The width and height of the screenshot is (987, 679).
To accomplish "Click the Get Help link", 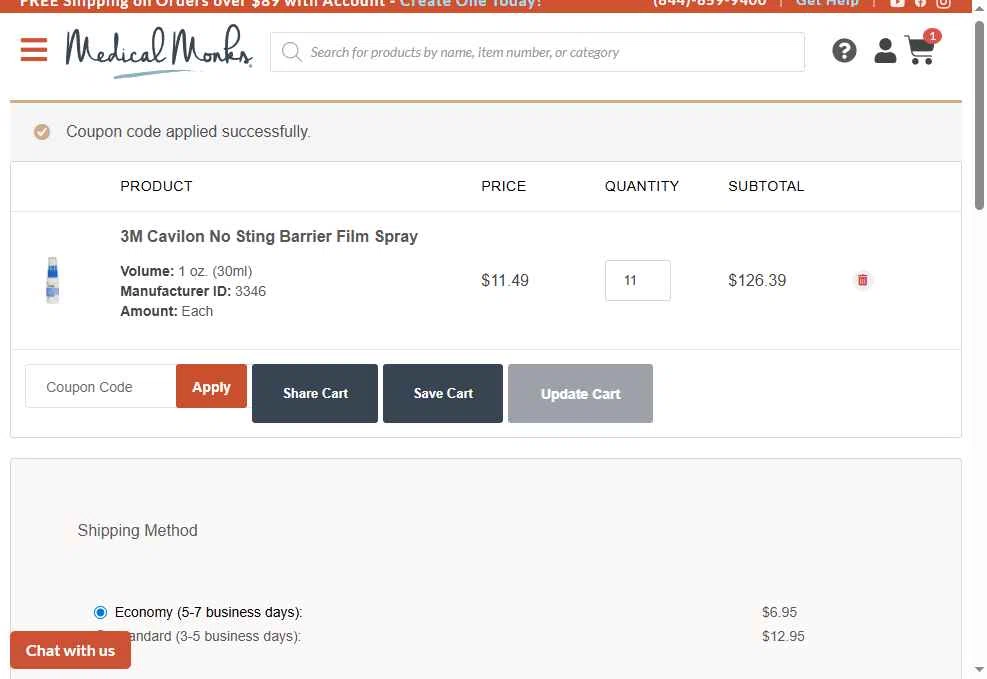I will (x=826, y=3).
